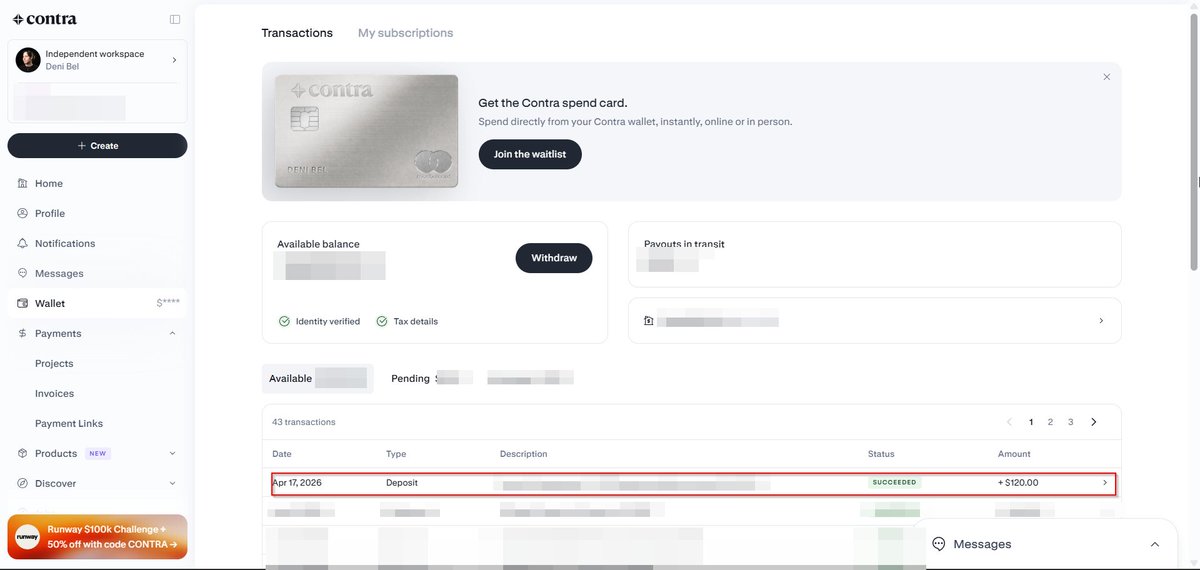The image size is (1200, 570).
Task: Click the Description column header
Action: pyautogui.click(x=524, y=454)
